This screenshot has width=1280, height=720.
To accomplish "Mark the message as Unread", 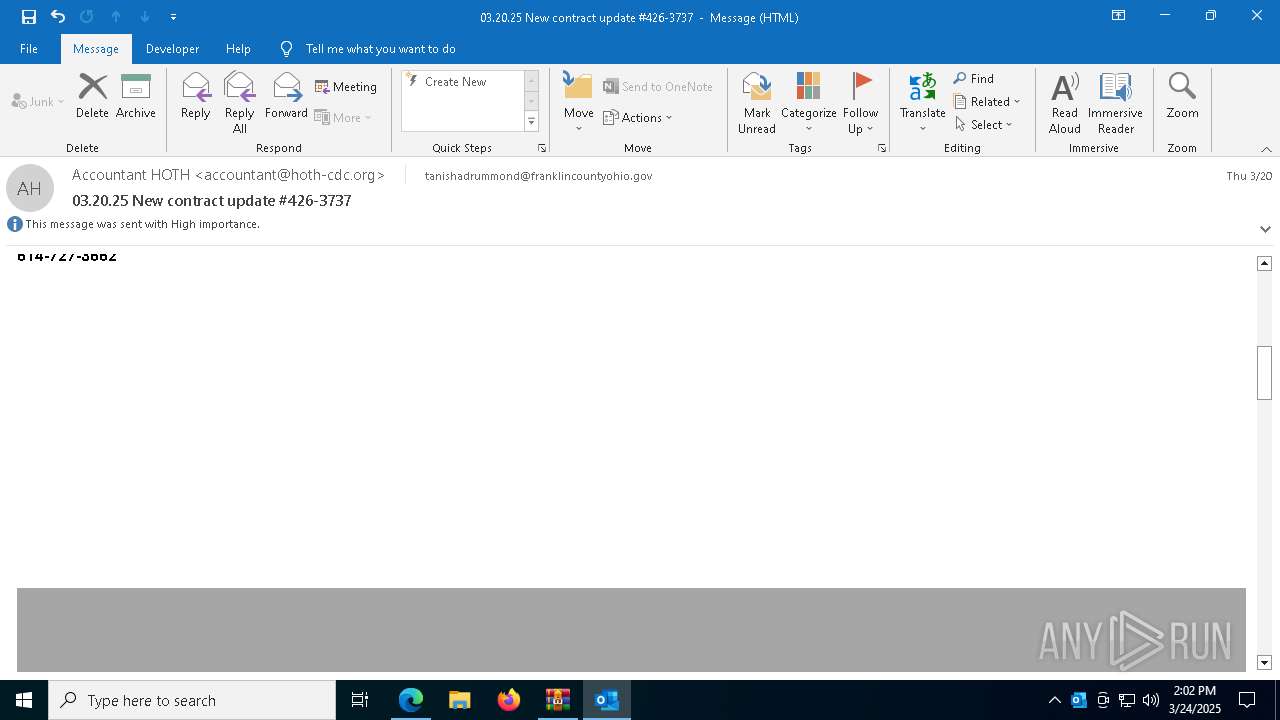I will point(757,103).
